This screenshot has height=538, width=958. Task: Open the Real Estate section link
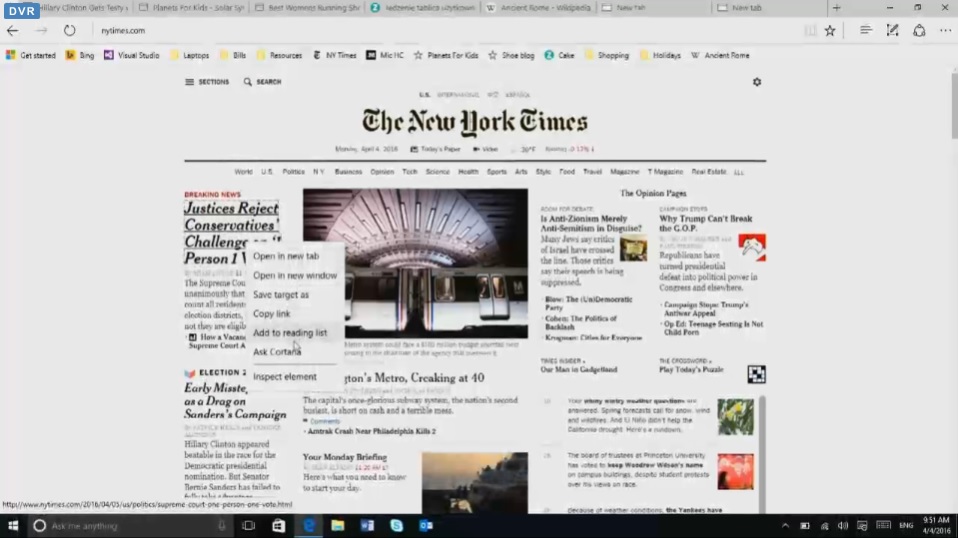709,172
